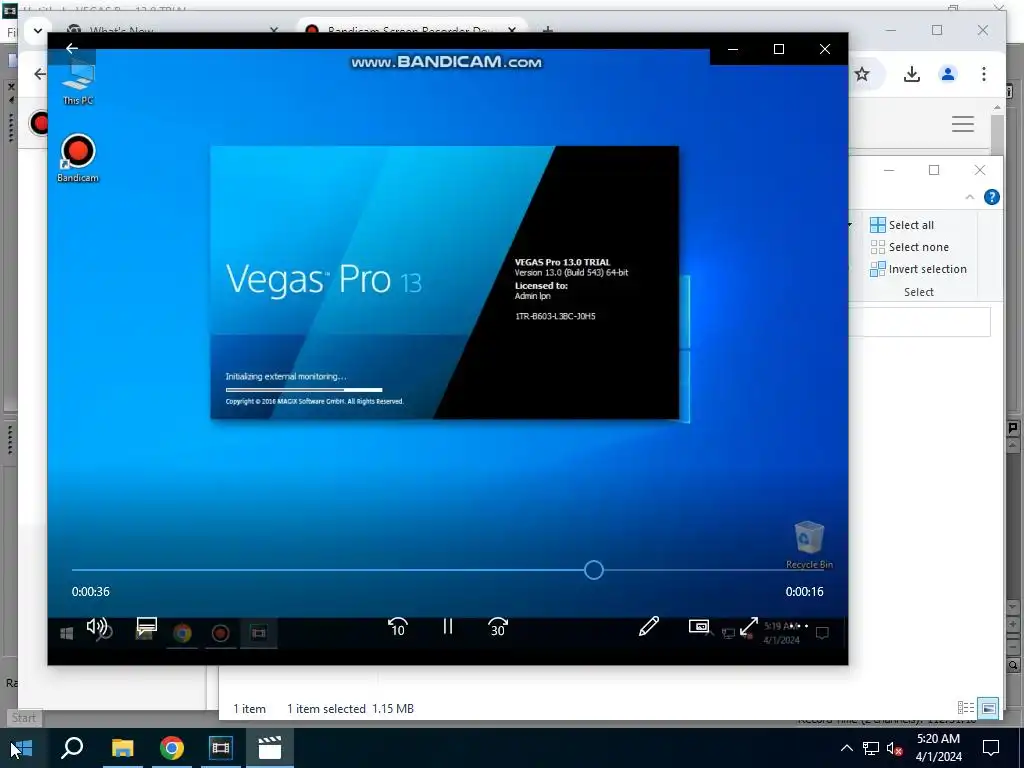Open a new tab in Chrome
Screen dimensions: 1024x768
click(547, 30)
